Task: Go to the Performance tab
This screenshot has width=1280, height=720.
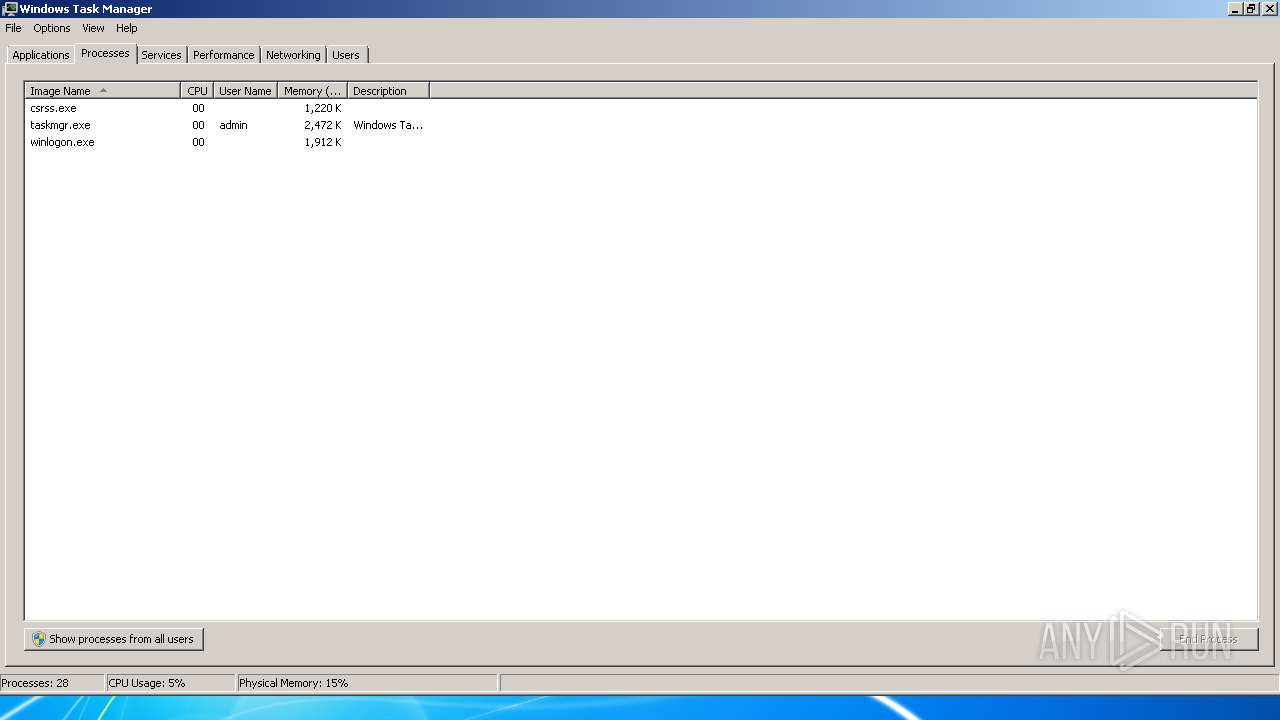Action: [x=224, y=55]
